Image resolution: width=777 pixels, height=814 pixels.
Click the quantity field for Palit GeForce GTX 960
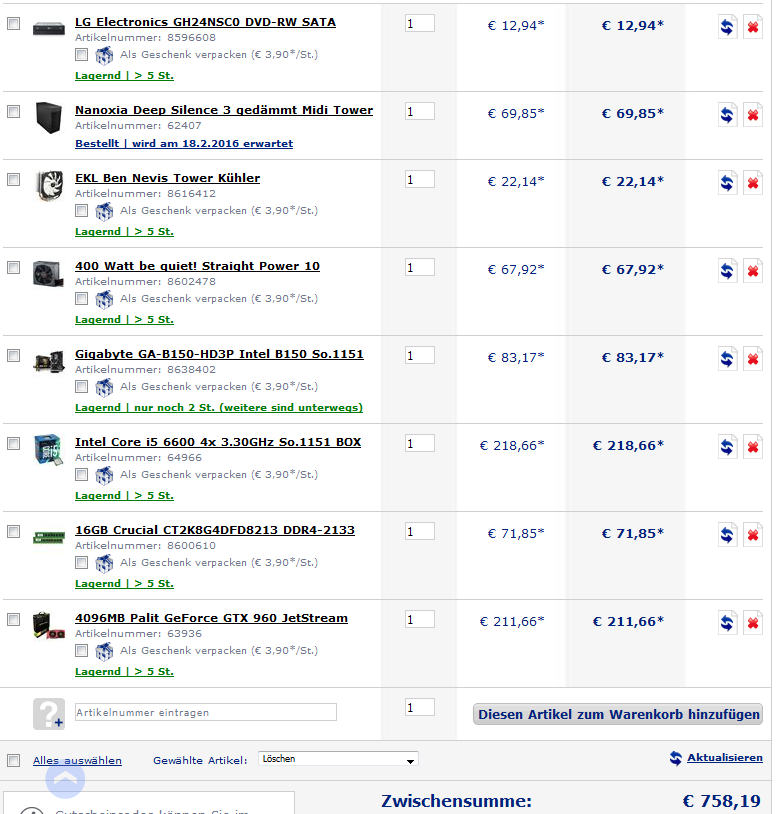click(x=419, y=619)
